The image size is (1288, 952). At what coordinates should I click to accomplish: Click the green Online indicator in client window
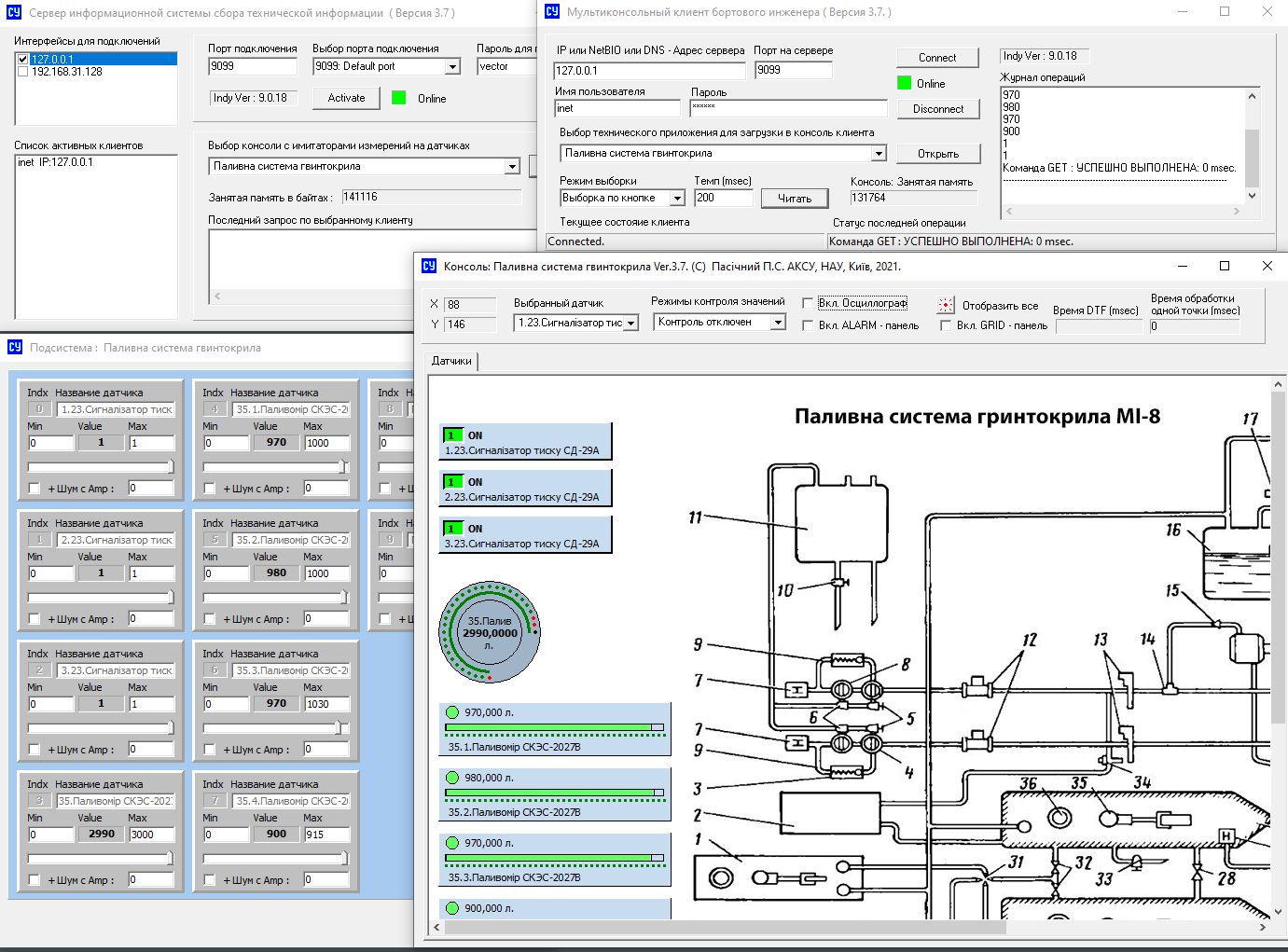pyautogui.click(x=904, y=83)
